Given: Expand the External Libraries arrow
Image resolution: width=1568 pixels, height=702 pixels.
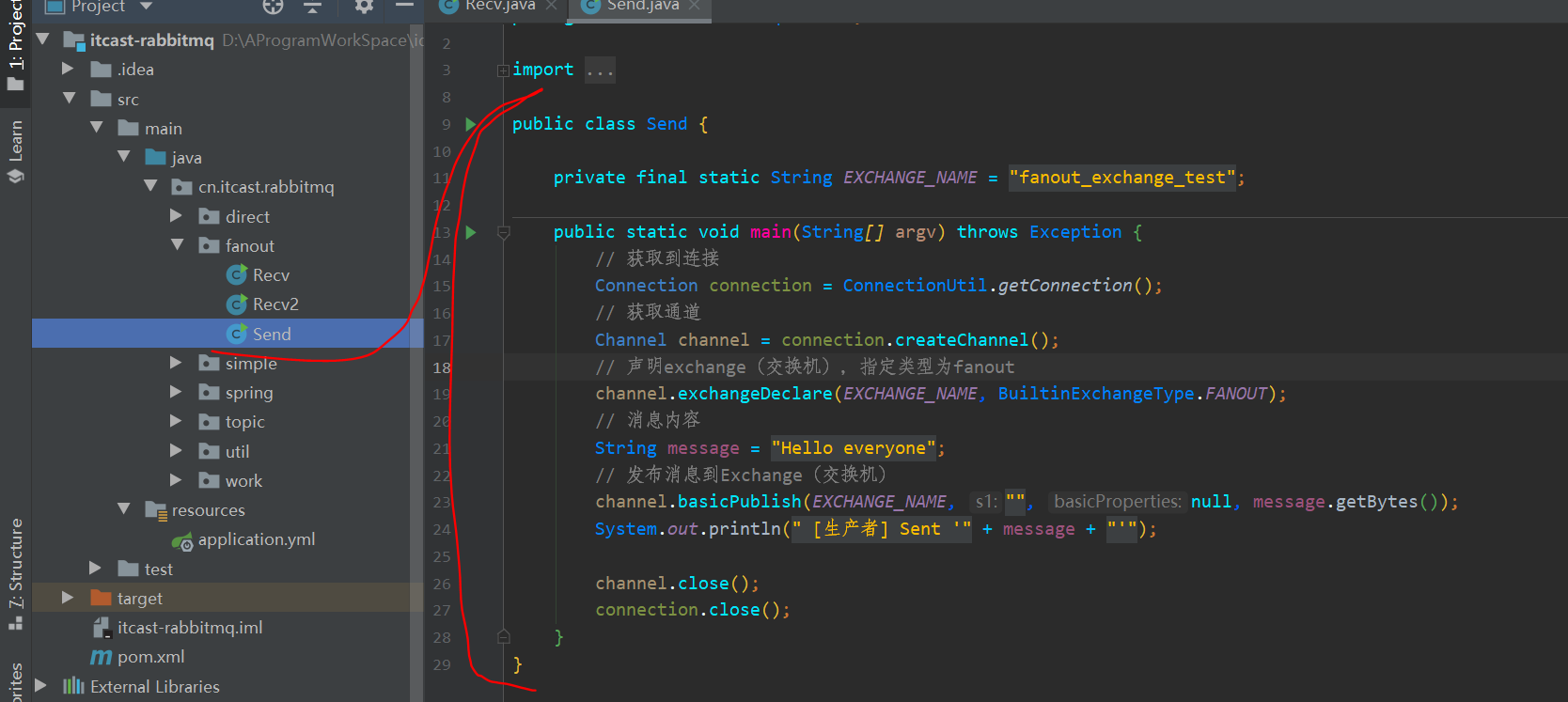Looking at the screenshot, I should pos(40,686).
